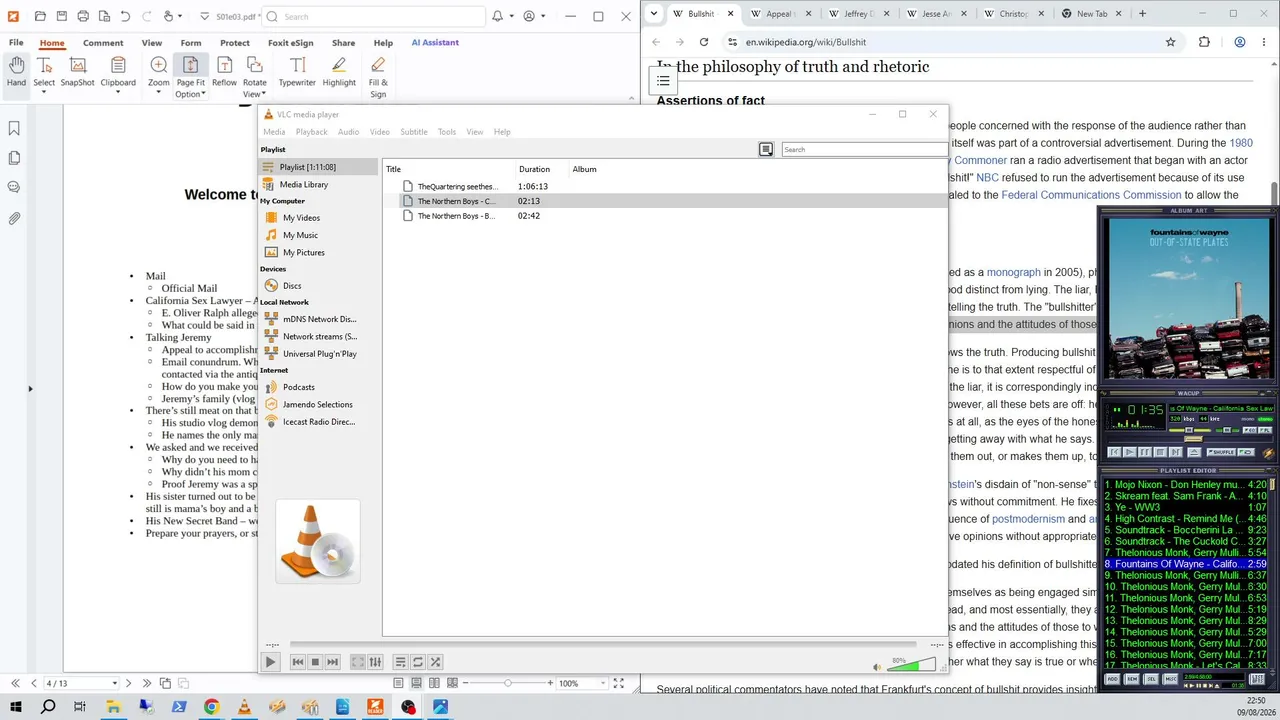The height and width of the screenshot is (720, 1280).
Task: Toggle VLC random shuffle
Action: click(x=436, y=662)
